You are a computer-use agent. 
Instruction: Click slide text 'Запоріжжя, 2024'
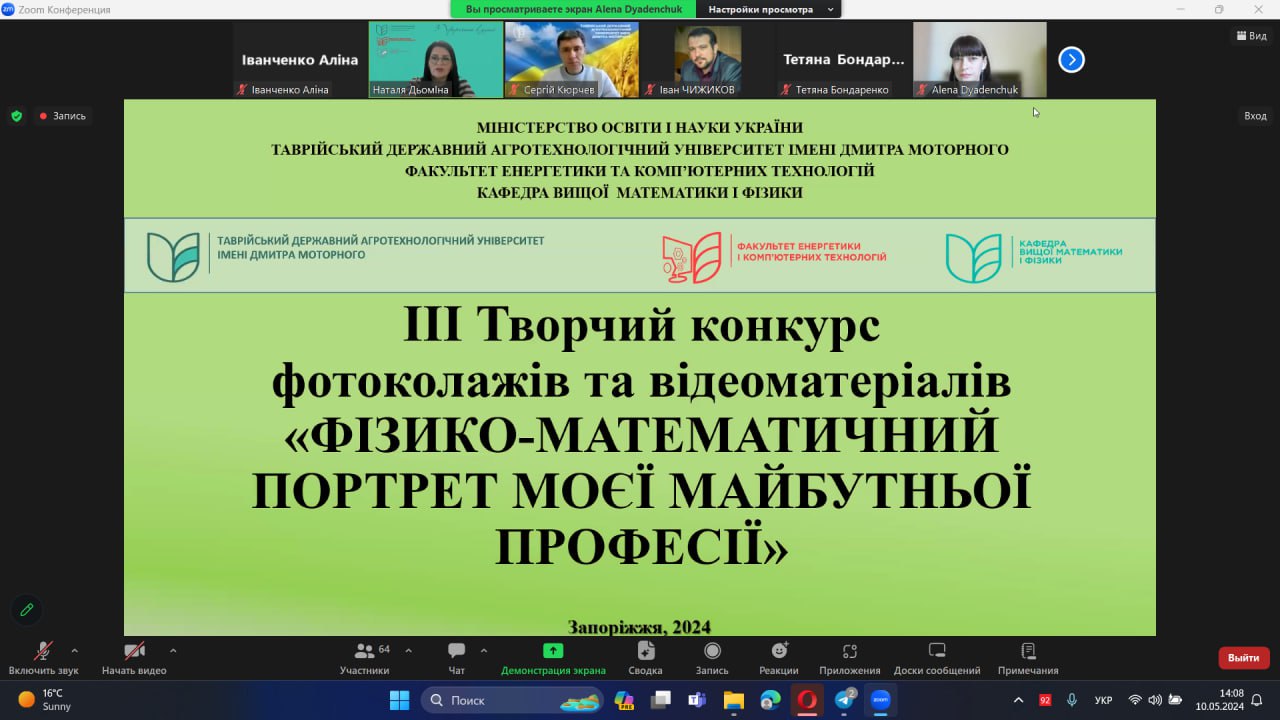pyautogui.click(x=639, y=627)
